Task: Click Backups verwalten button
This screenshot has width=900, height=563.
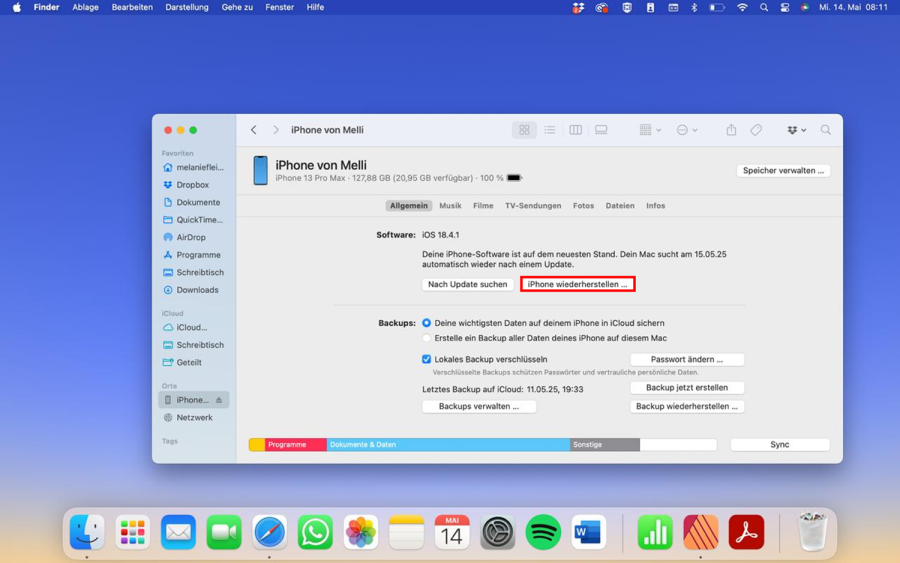Action: tap(479, 406)
